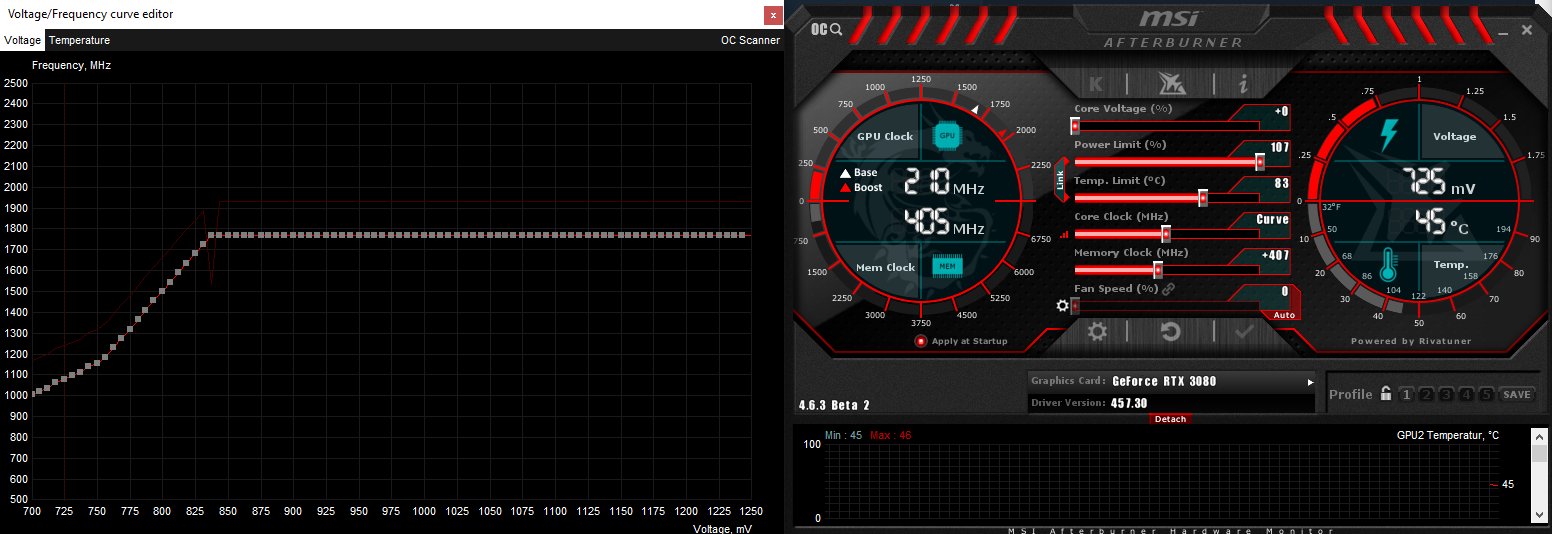The height and width of the screenshot is (534, 1552).
Task: Expand the Graphics Card selector arrow
Action: tap(1310, 382)
